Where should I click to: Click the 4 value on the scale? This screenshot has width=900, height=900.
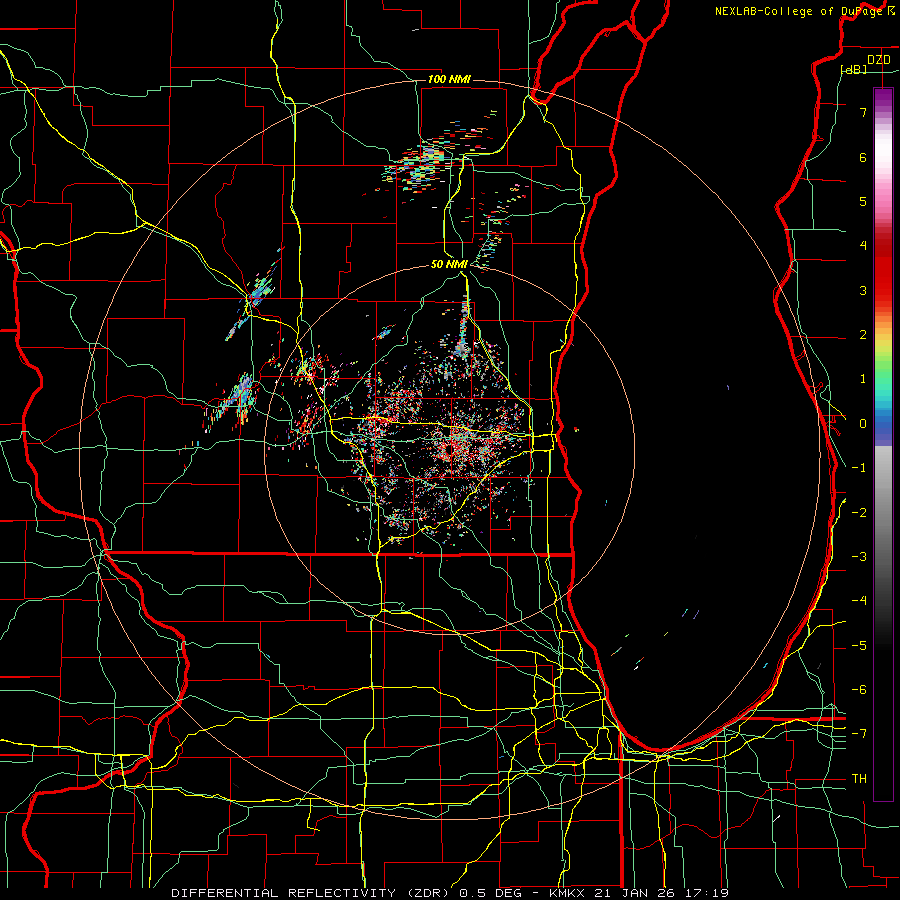tap(863, 246)
